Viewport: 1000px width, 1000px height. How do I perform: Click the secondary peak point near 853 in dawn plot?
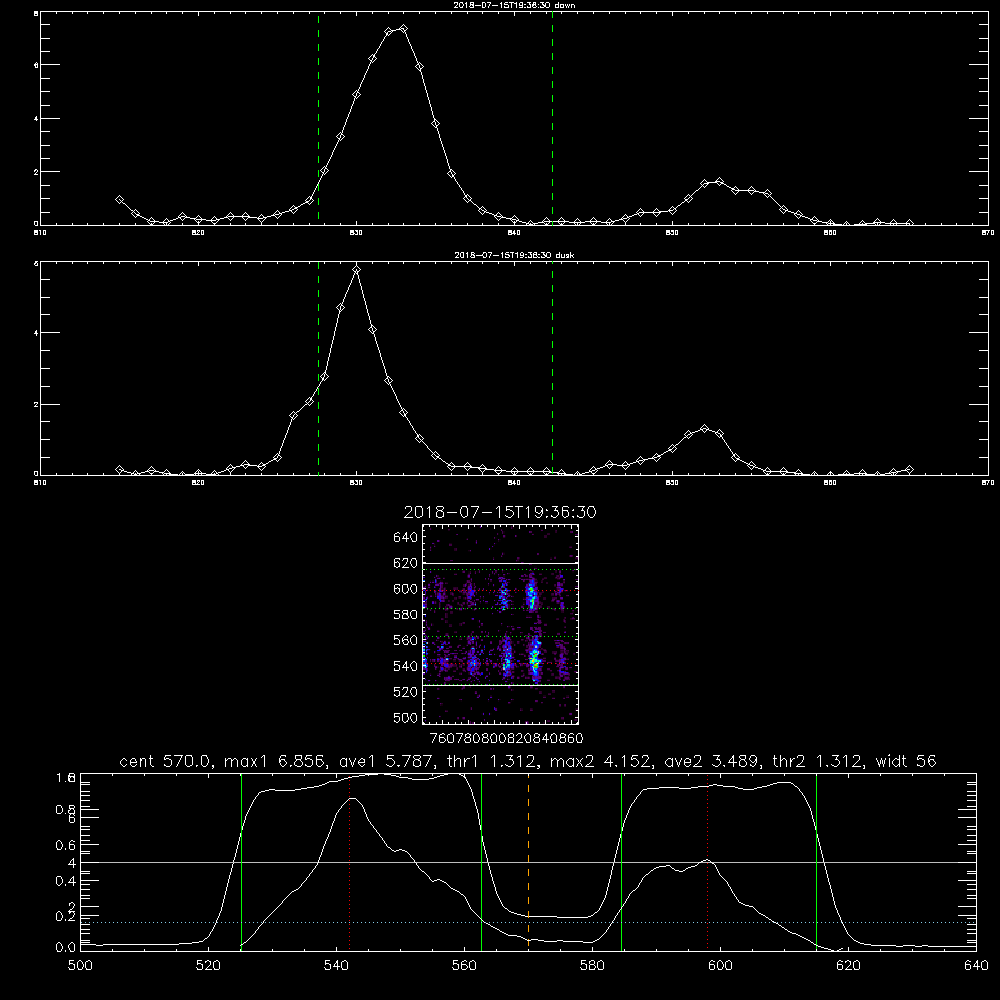point(719,182)
